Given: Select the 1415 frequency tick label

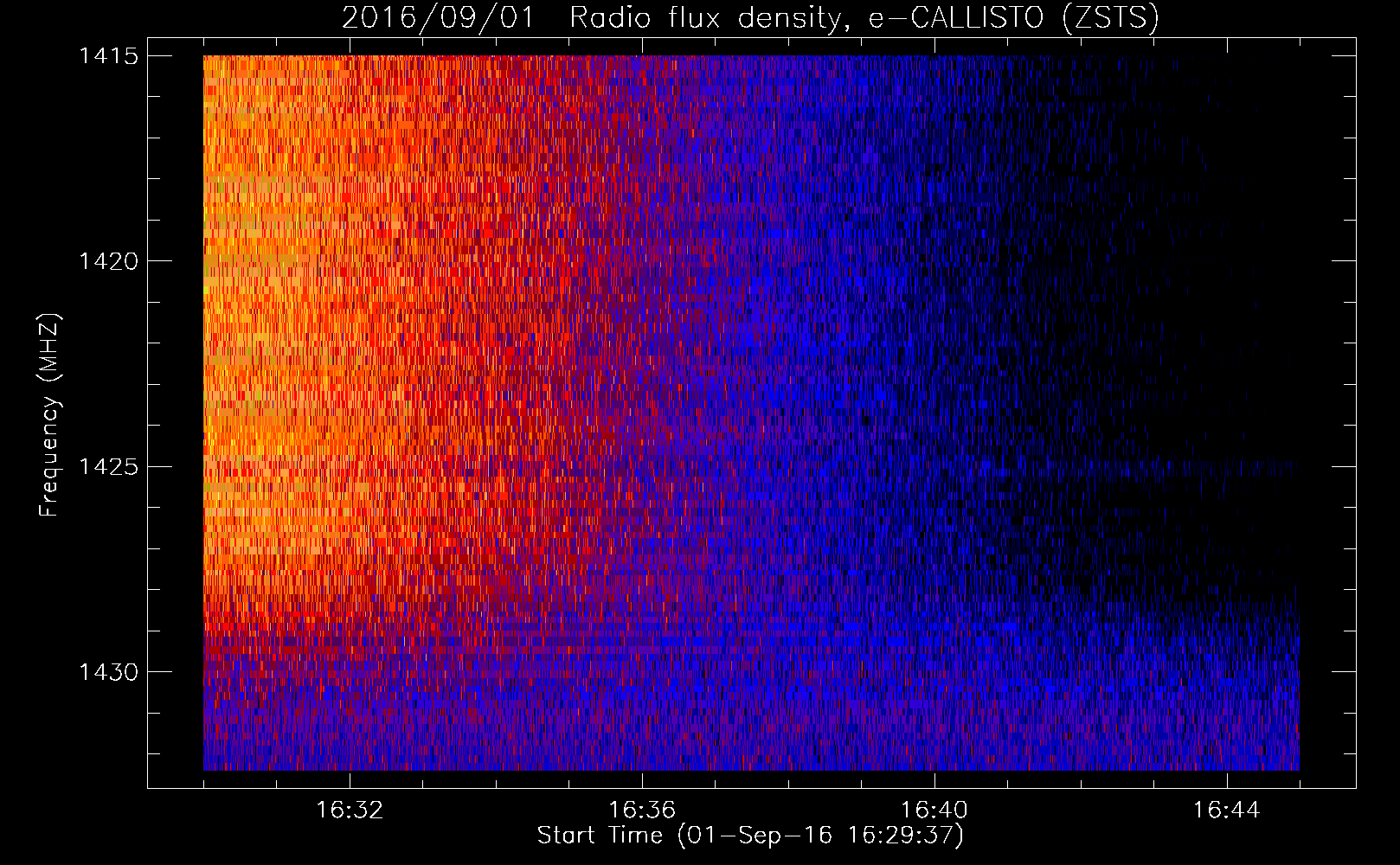Looking at the screenshot, I should pyautogui.click(x=108, y=56).
